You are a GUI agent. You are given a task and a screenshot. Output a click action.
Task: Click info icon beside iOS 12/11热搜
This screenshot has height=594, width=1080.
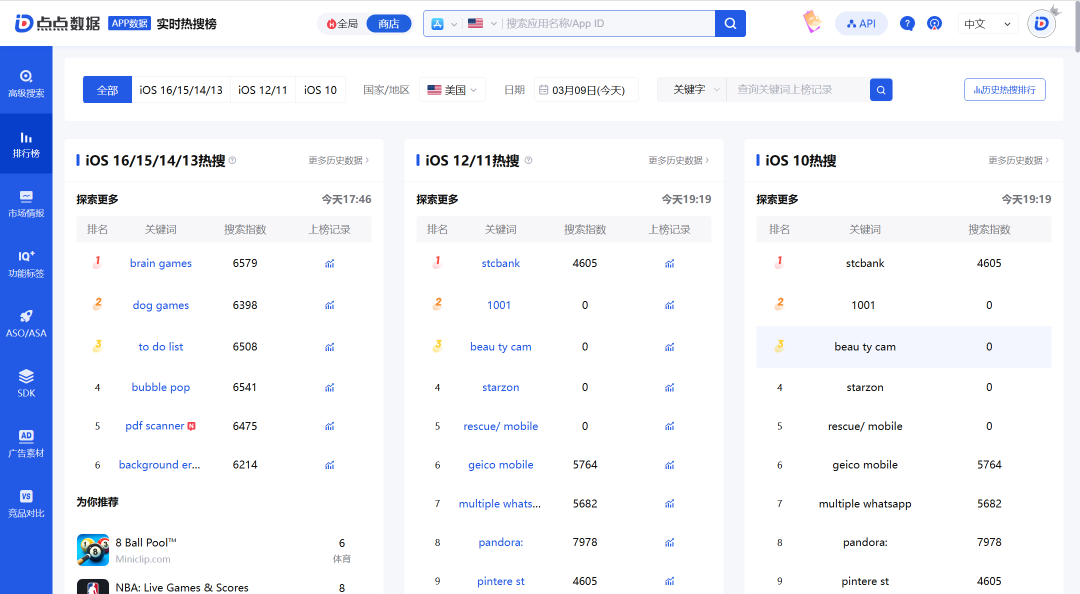[x=528, y=160]
